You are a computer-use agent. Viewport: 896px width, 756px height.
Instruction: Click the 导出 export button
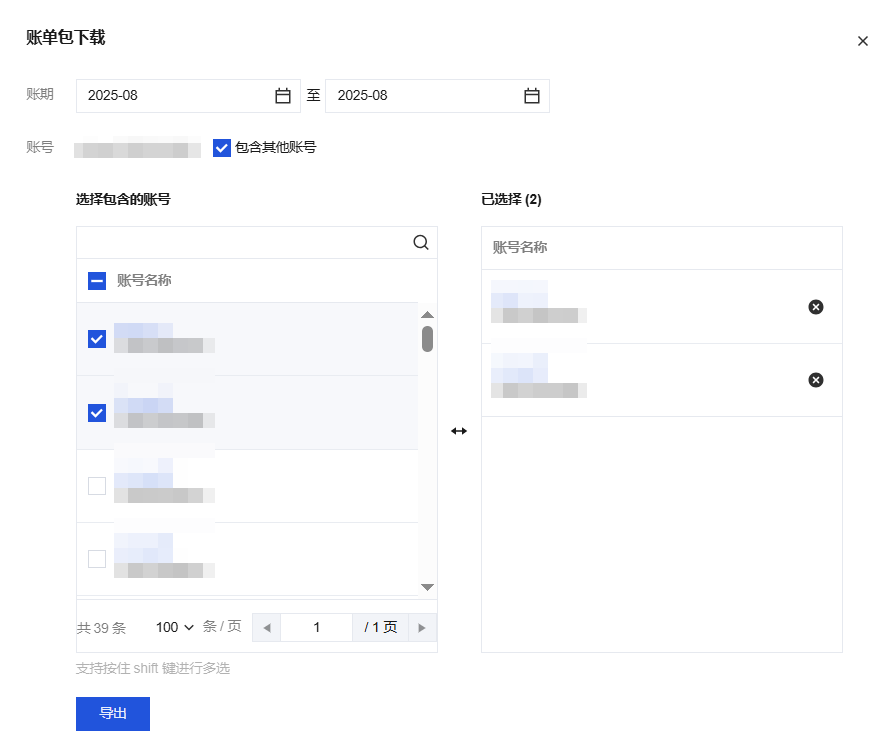pyautogui.click(x=113, y=714)
